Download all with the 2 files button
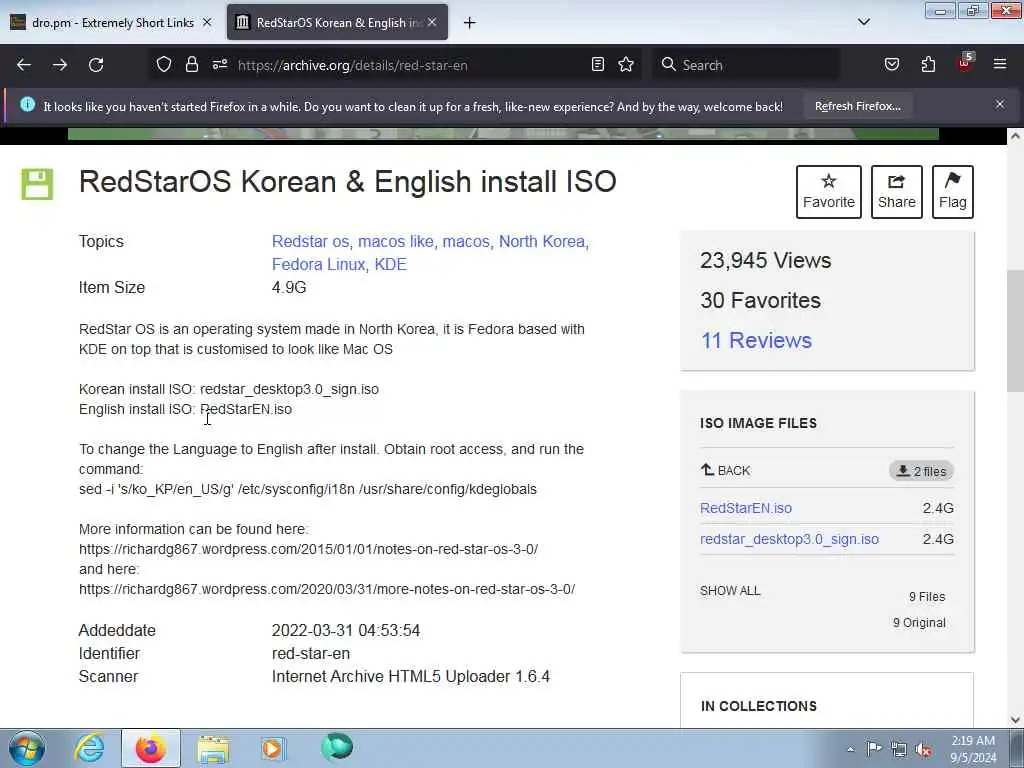 pos(921,471)
